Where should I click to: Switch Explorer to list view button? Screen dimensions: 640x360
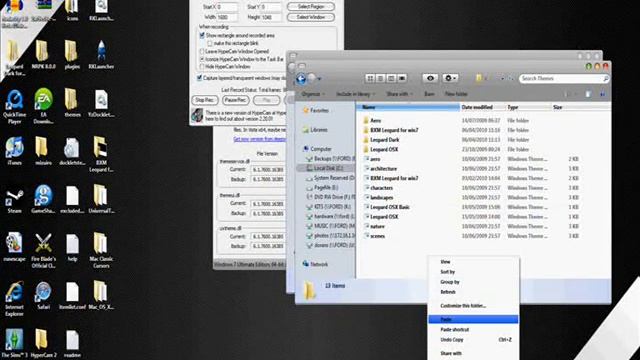(x=380, y=78)
